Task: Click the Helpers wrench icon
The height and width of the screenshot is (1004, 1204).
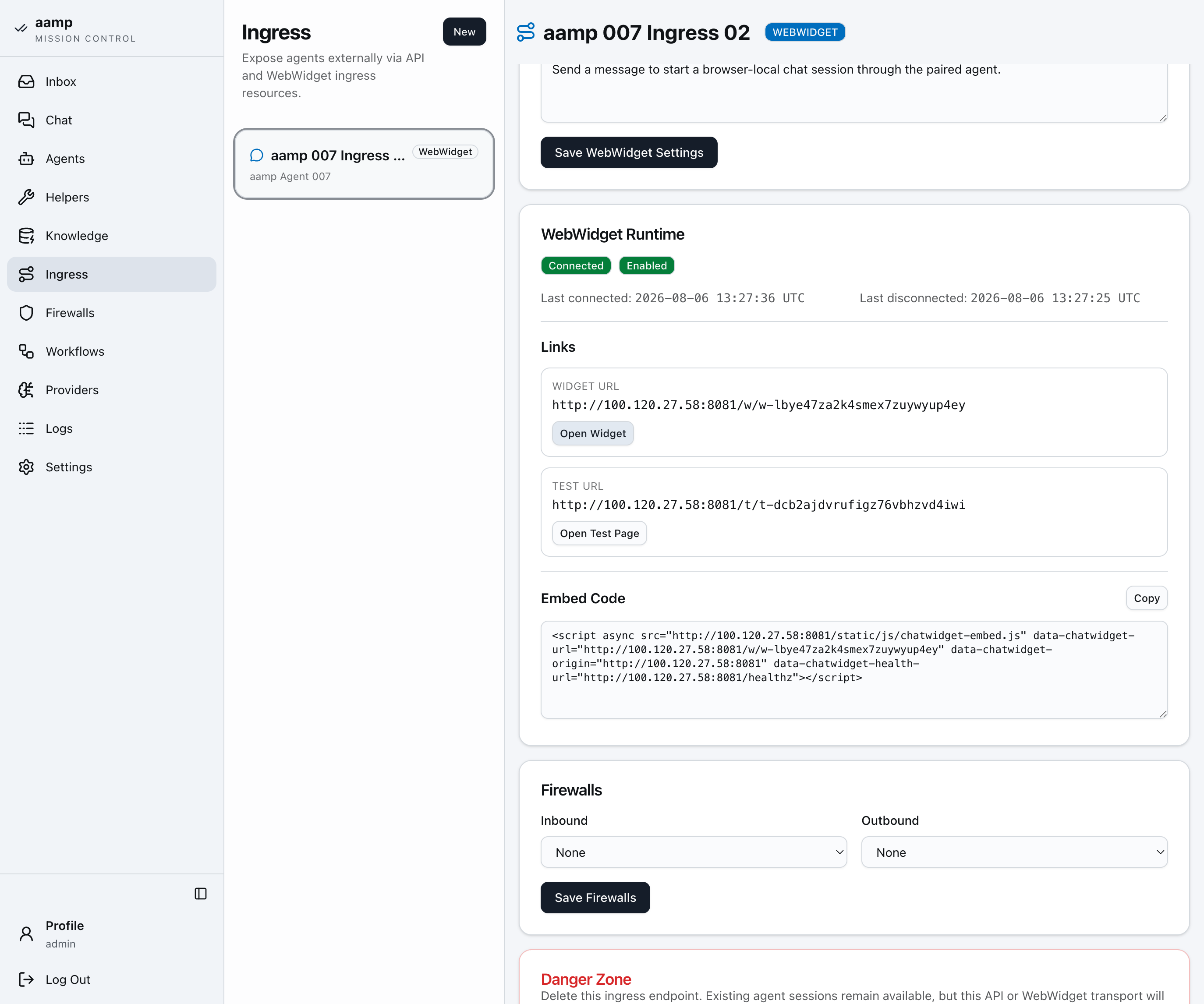Action: pos(26,197)
